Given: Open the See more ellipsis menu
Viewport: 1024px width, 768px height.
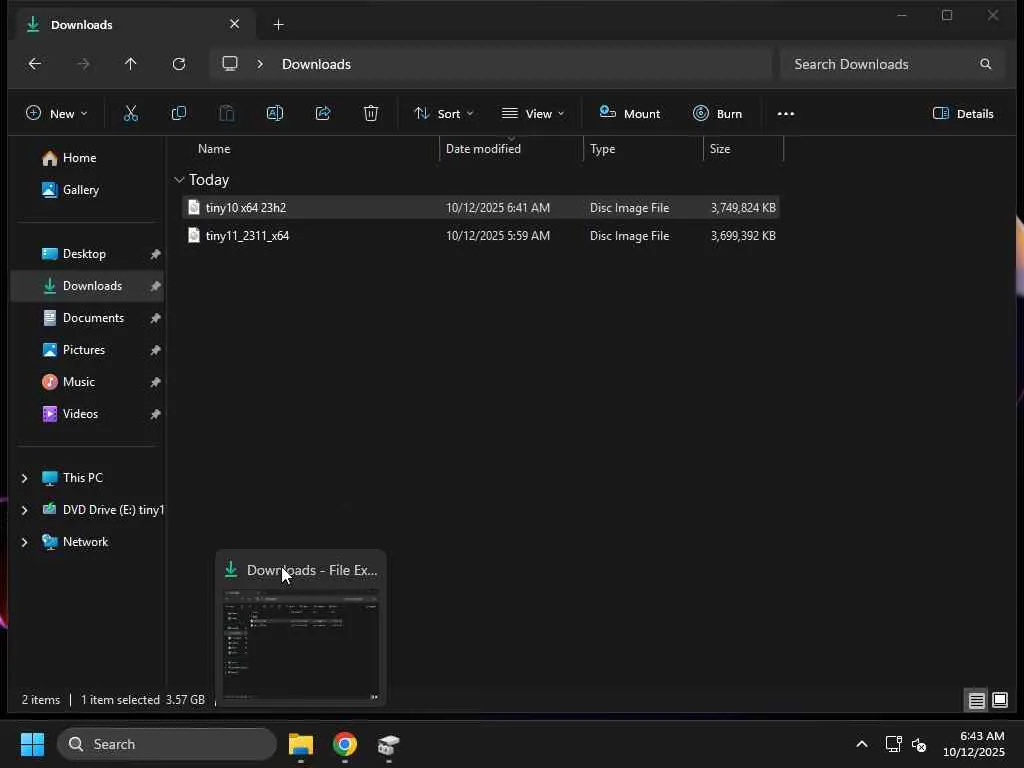Looking at the screenshot, I should tap(786, 114).
